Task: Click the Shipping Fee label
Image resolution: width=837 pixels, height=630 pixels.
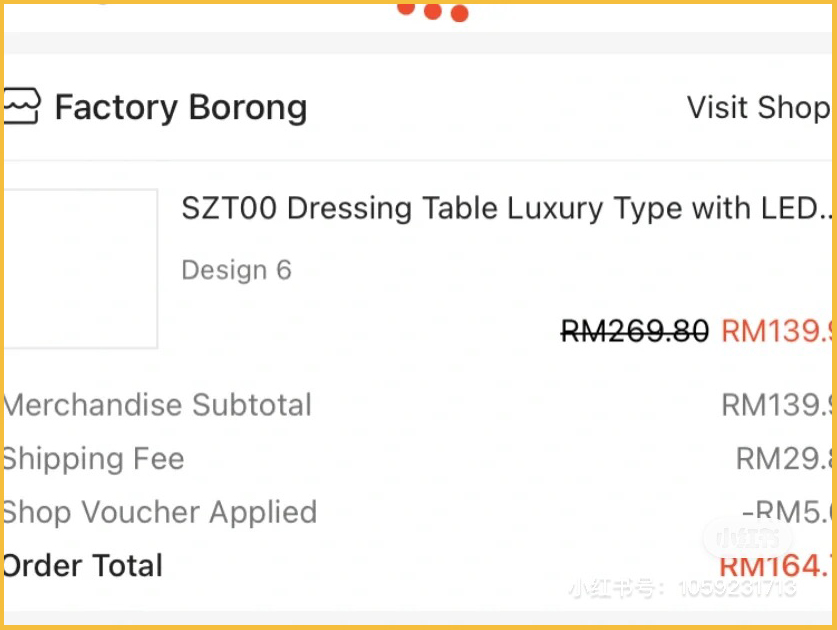Action: coord(93,459)
